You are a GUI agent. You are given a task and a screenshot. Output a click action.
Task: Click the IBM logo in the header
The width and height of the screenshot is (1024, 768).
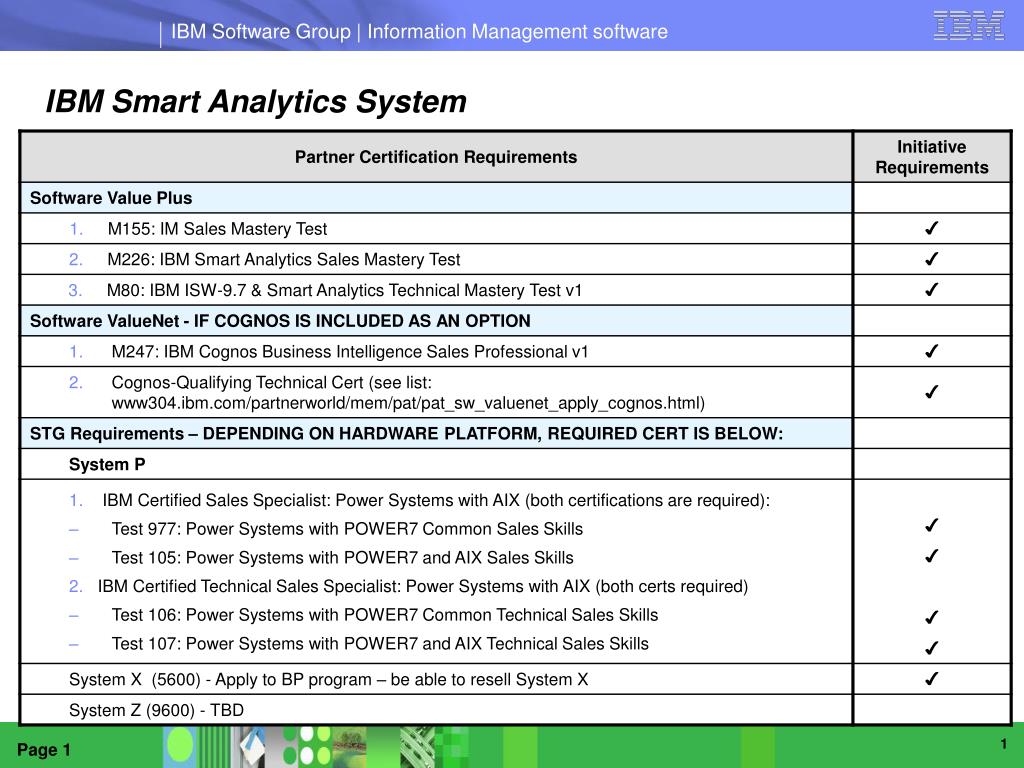[968, 26]
